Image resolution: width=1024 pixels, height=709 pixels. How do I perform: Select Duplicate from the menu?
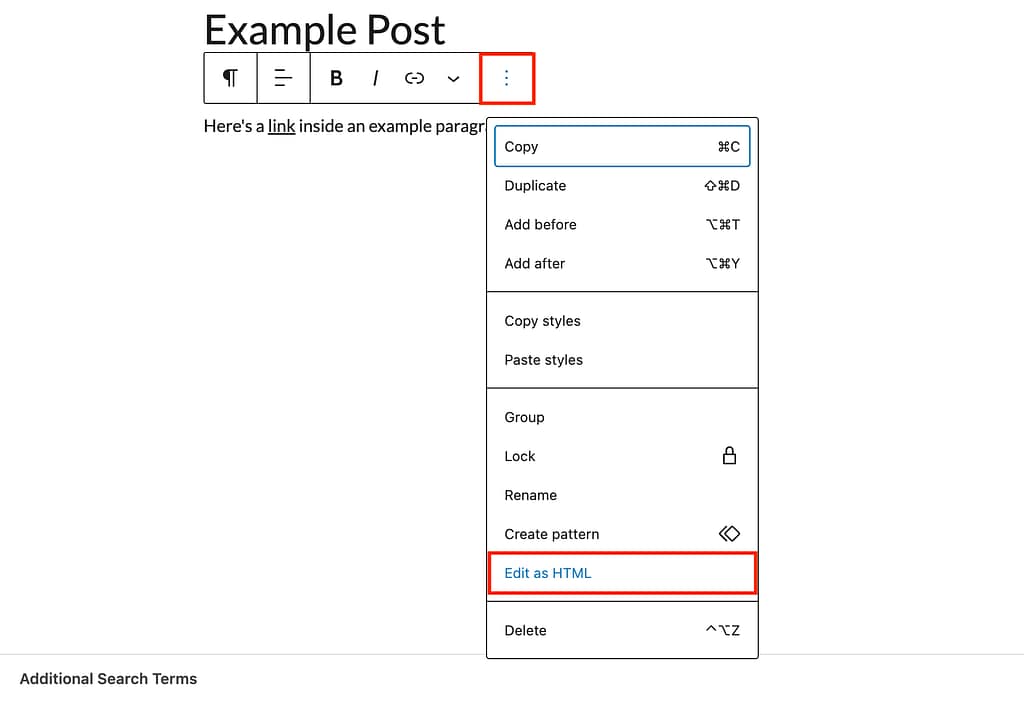(x=535, y=185)
